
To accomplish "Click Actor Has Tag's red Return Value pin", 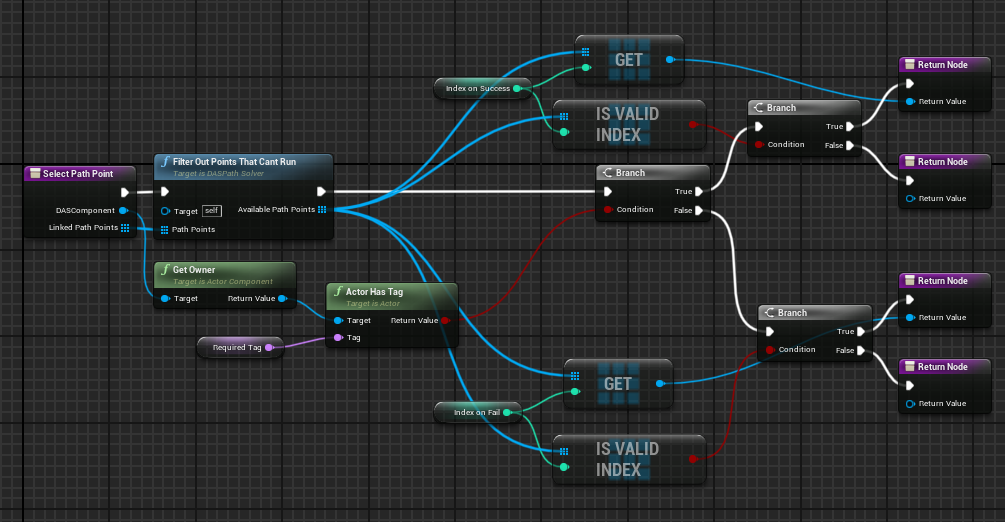I will coord(445,320).
